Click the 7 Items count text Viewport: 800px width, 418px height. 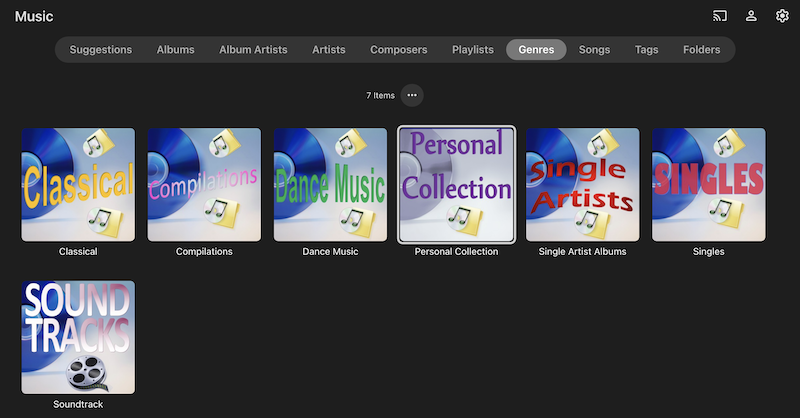[x=381, y=95]
